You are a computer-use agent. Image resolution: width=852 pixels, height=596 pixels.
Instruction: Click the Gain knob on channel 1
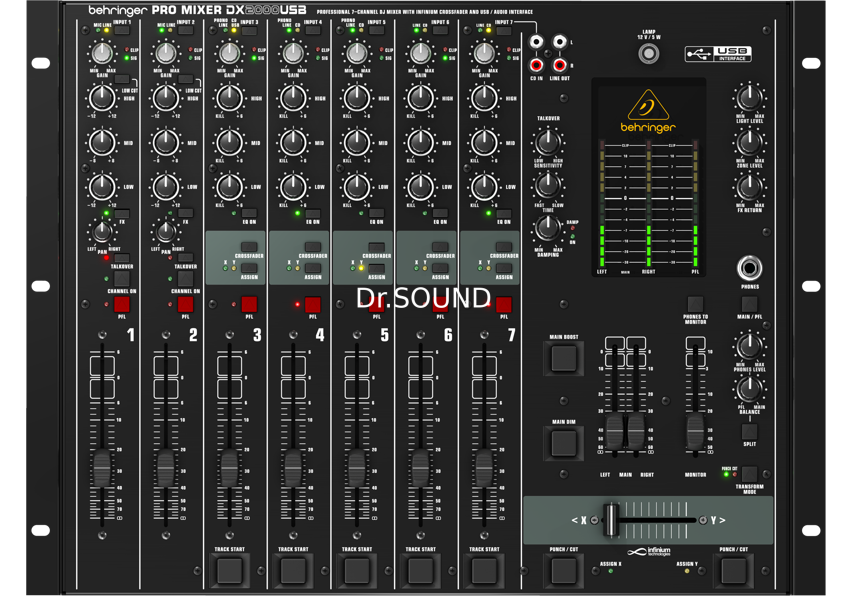[x=102, y=54]
